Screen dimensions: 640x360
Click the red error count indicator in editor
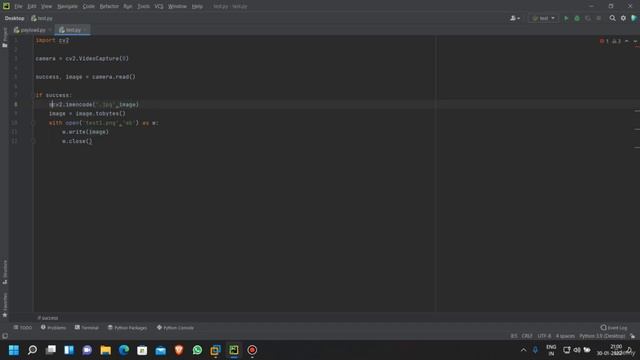tap(604, 41)
